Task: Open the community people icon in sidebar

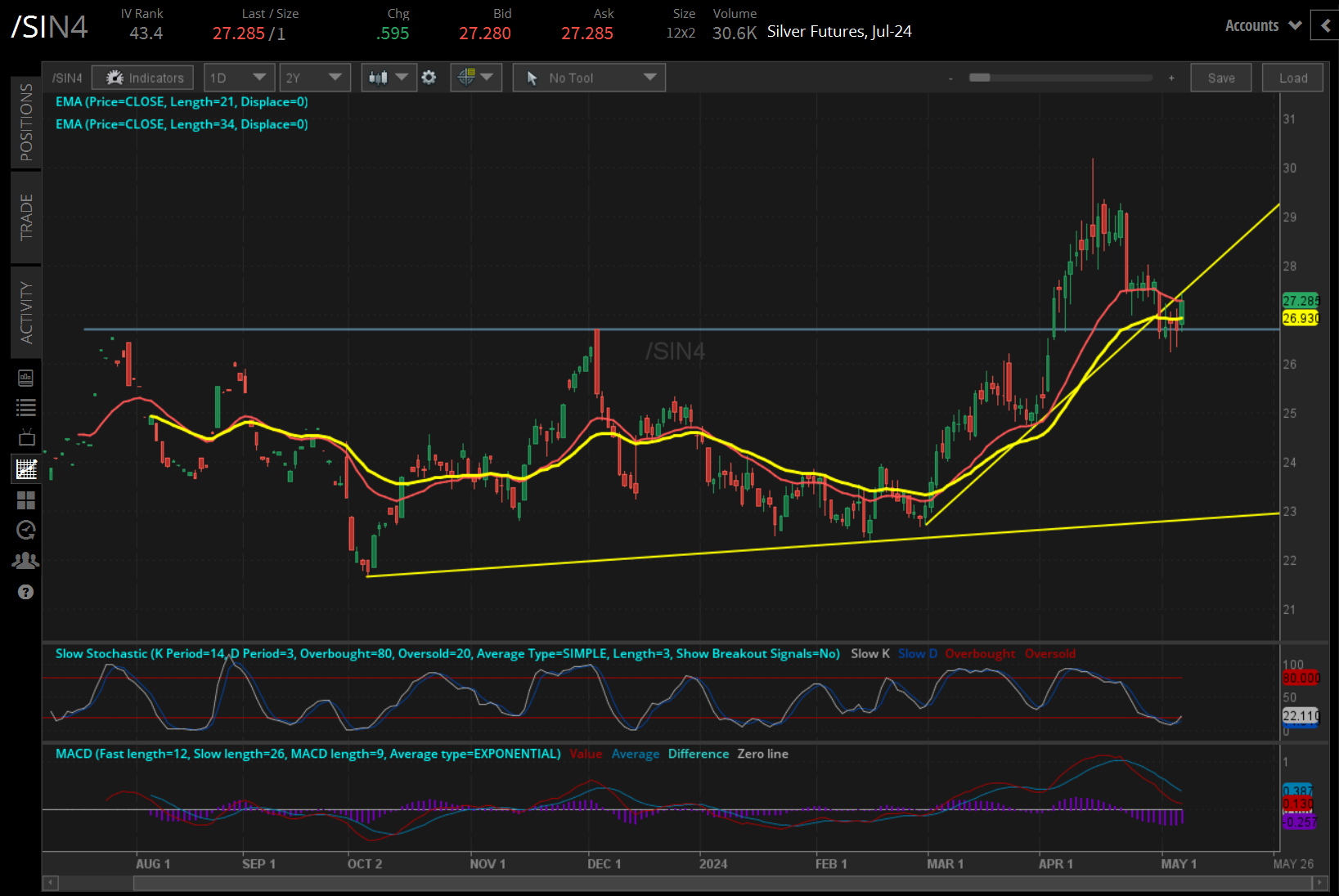Action: 25,560
